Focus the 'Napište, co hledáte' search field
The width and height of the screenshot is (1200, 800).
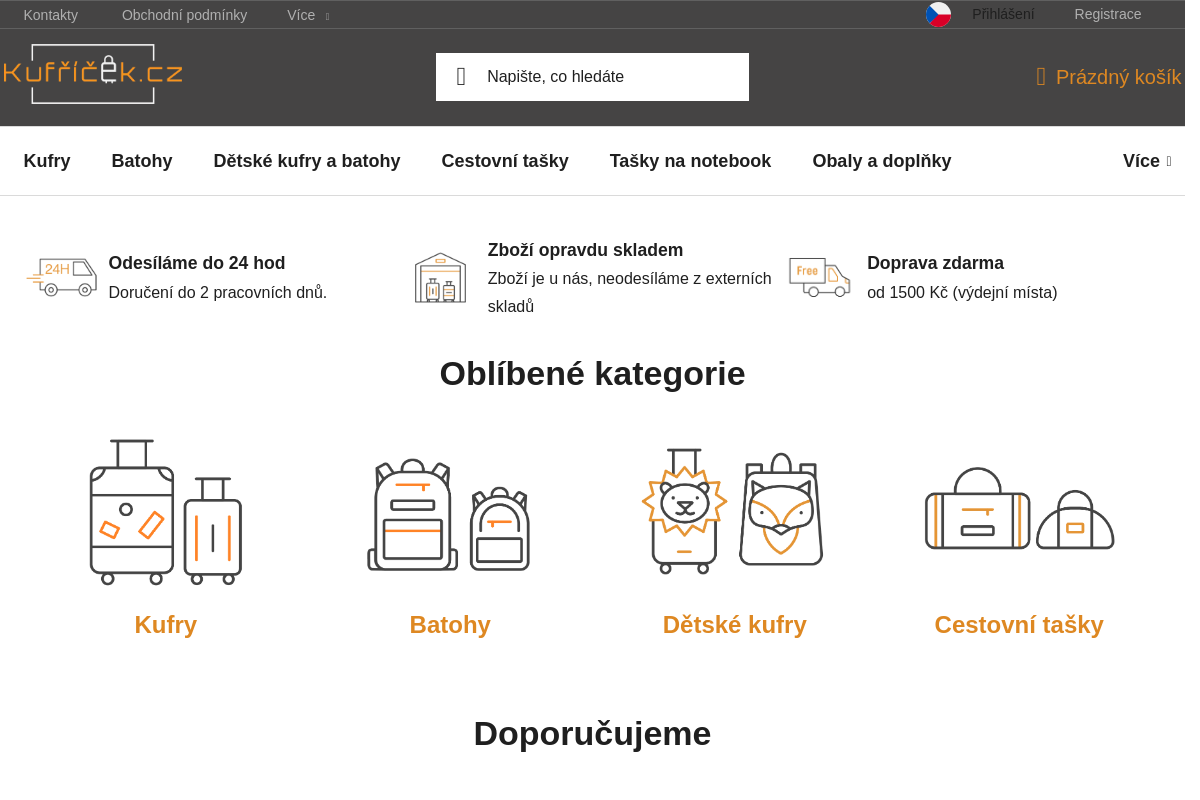click(x=592, y=77)
